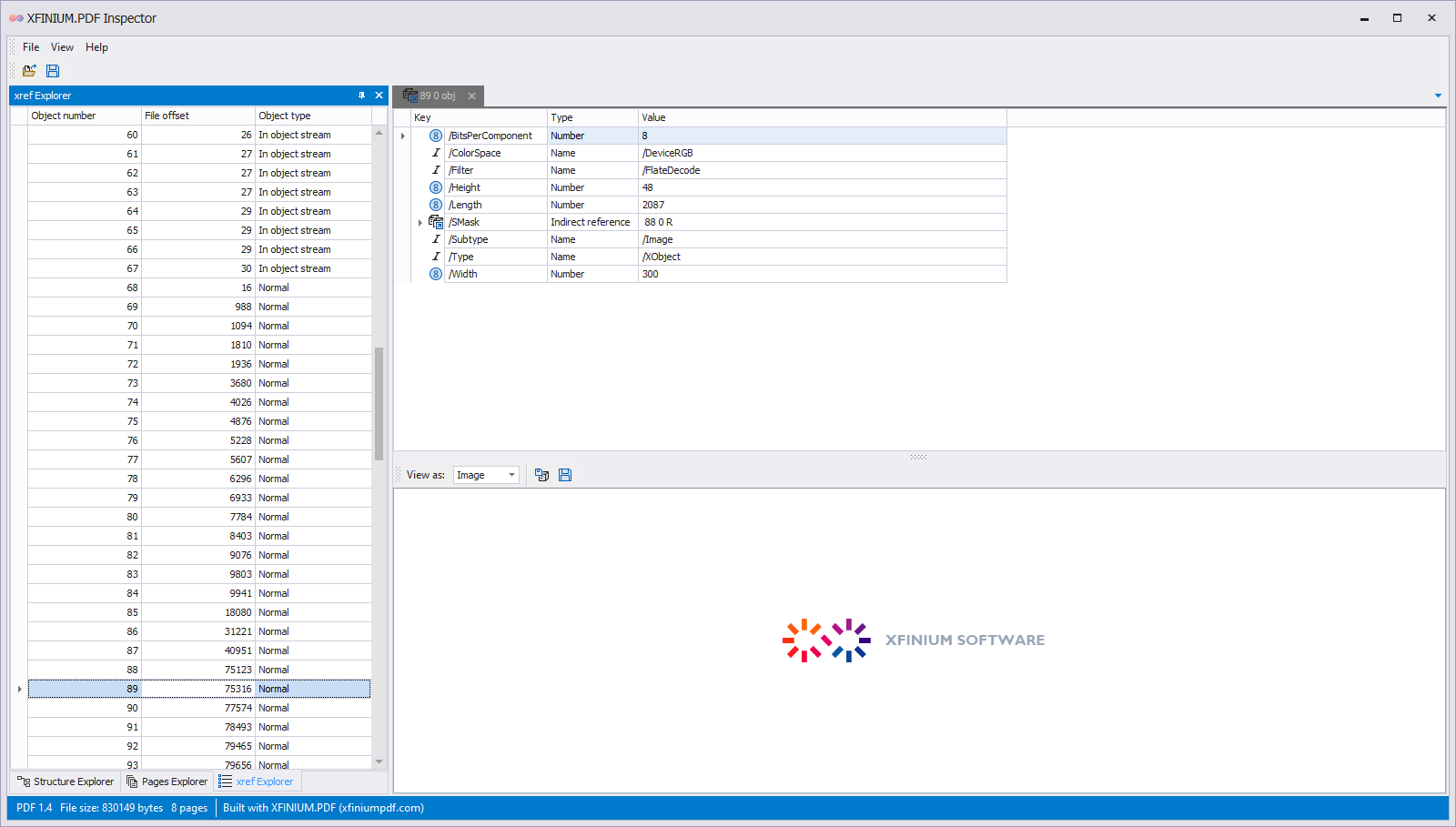Click the splitter grip above the viewer pane
The image size is (1456, 827).
point(919,457)
